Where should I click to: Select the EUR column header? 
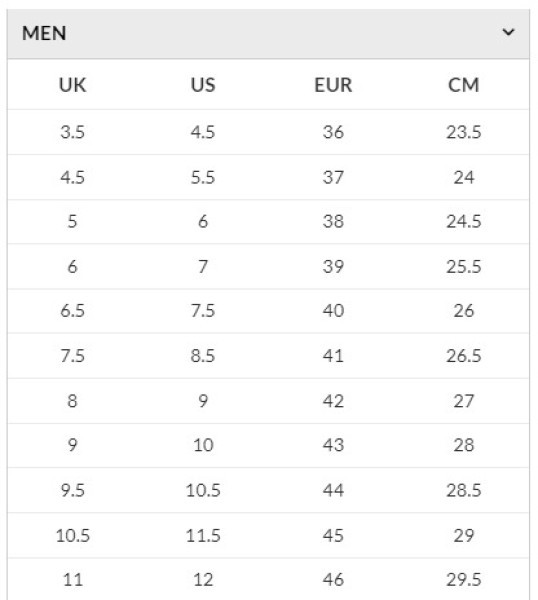point(333,85)
